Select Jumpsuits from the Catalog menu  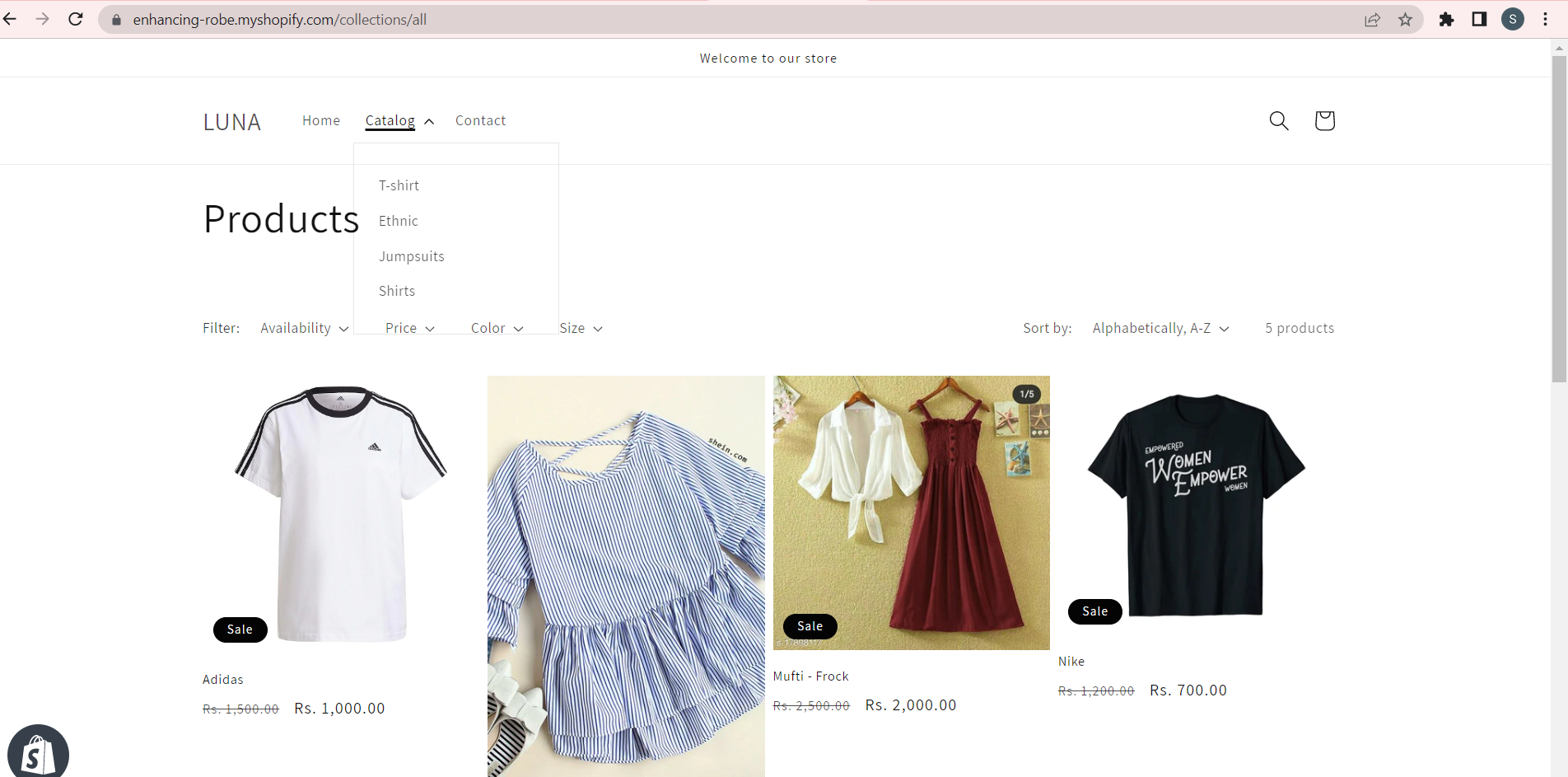(412, 256)
